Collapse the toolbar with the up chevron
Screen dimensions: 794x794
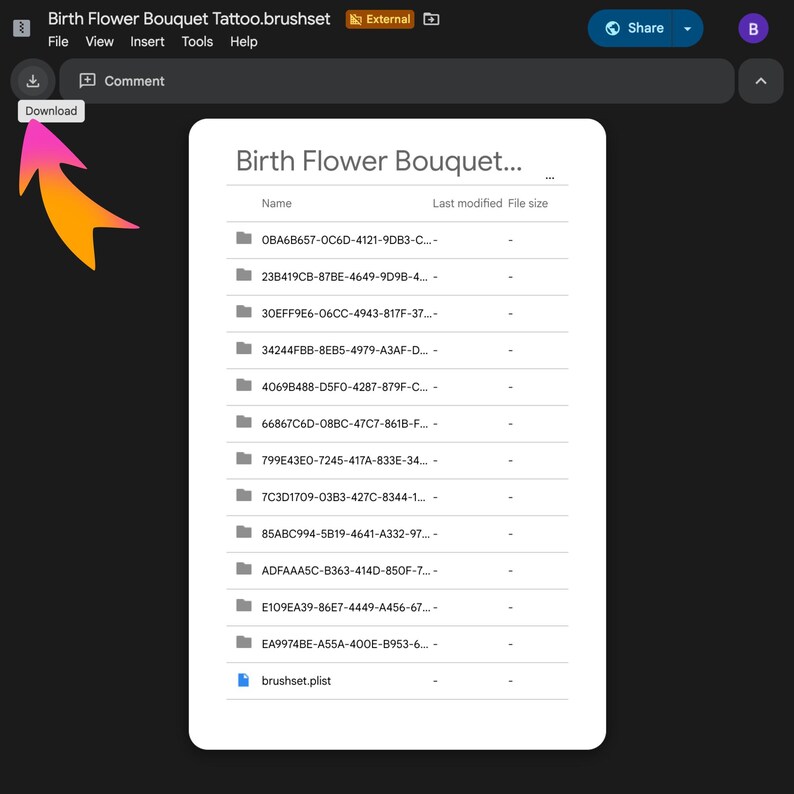(761, 81)
